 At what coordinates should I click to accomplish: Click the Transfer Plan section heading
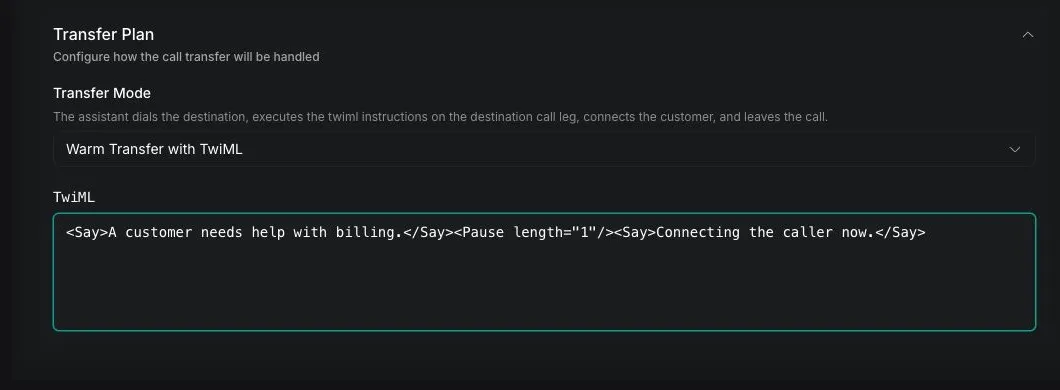[103, 34]
